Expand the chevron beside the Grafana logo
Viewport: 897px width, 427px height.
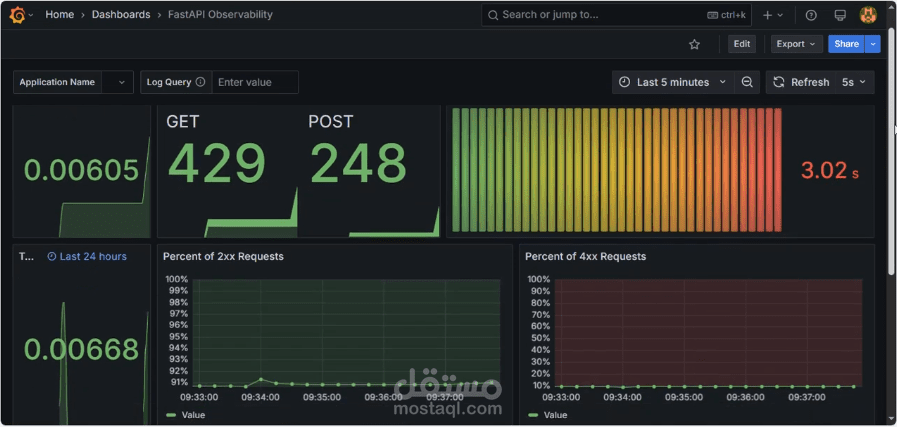31,15
